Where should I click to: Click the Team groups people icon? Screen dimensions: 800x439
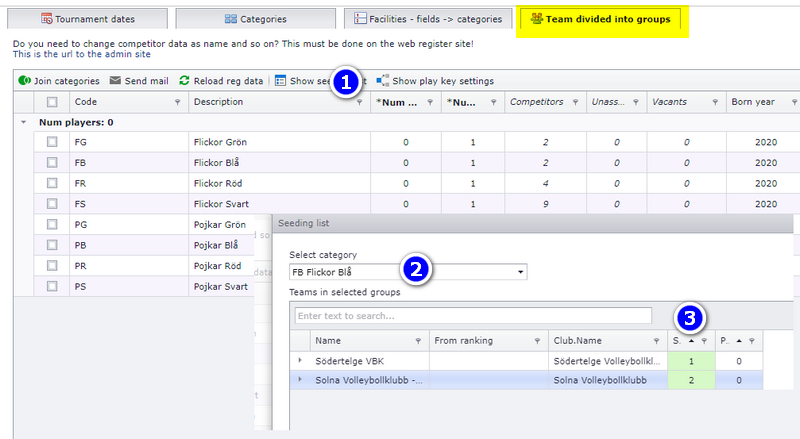(537, 18)
